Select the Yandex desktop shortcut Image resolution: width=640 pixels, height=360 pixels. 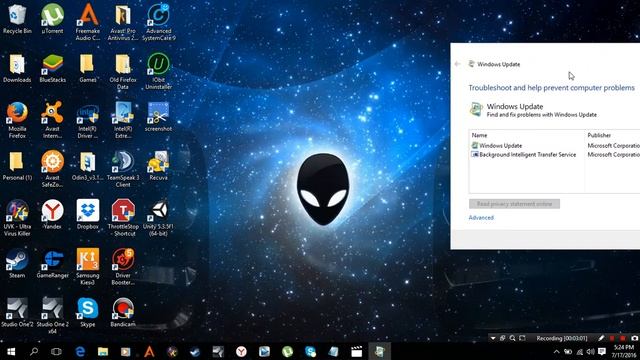click(x=52, y=215)
